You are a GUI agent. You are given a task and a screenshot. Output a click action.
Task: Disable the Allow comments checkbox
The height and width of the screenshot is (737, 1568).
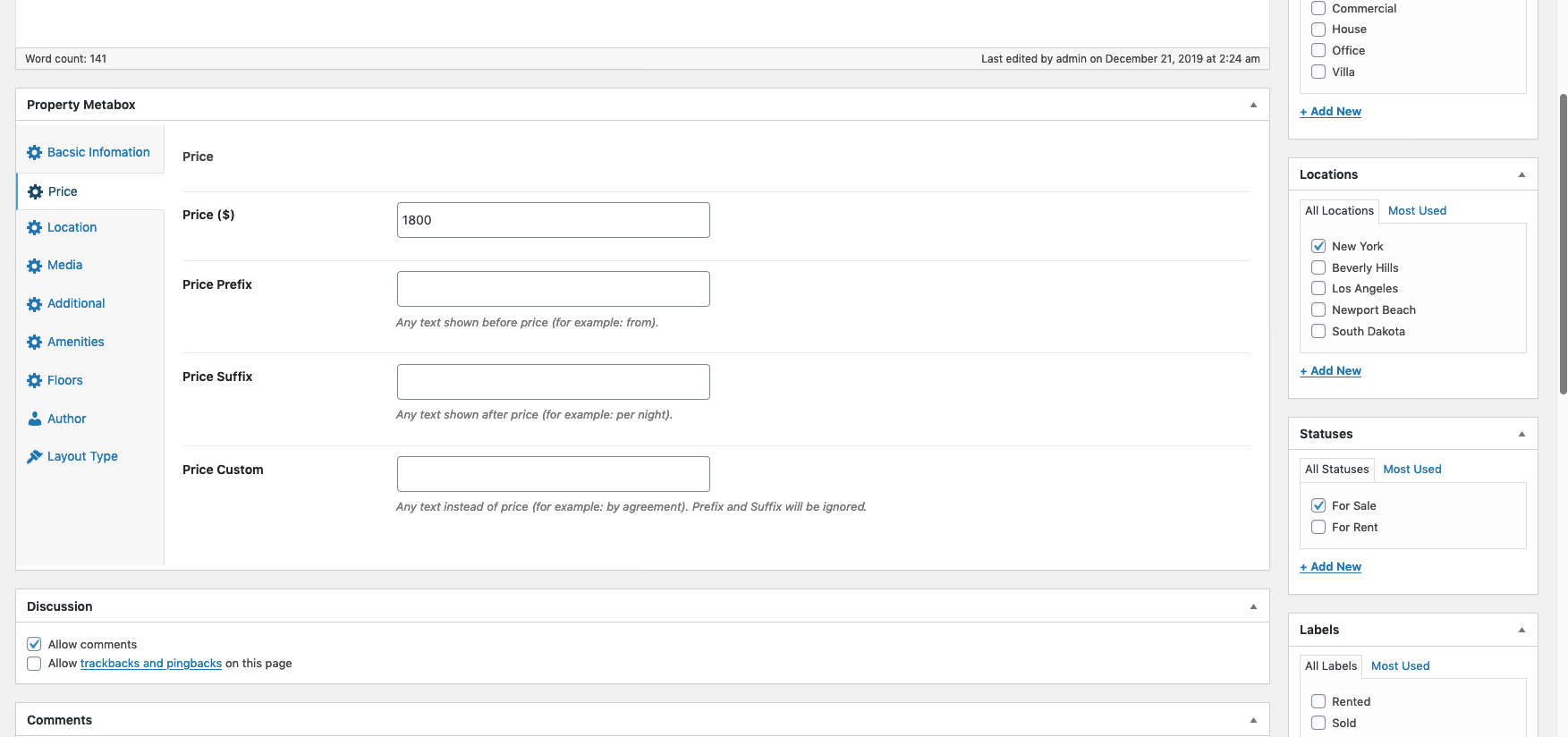(34, 644)
